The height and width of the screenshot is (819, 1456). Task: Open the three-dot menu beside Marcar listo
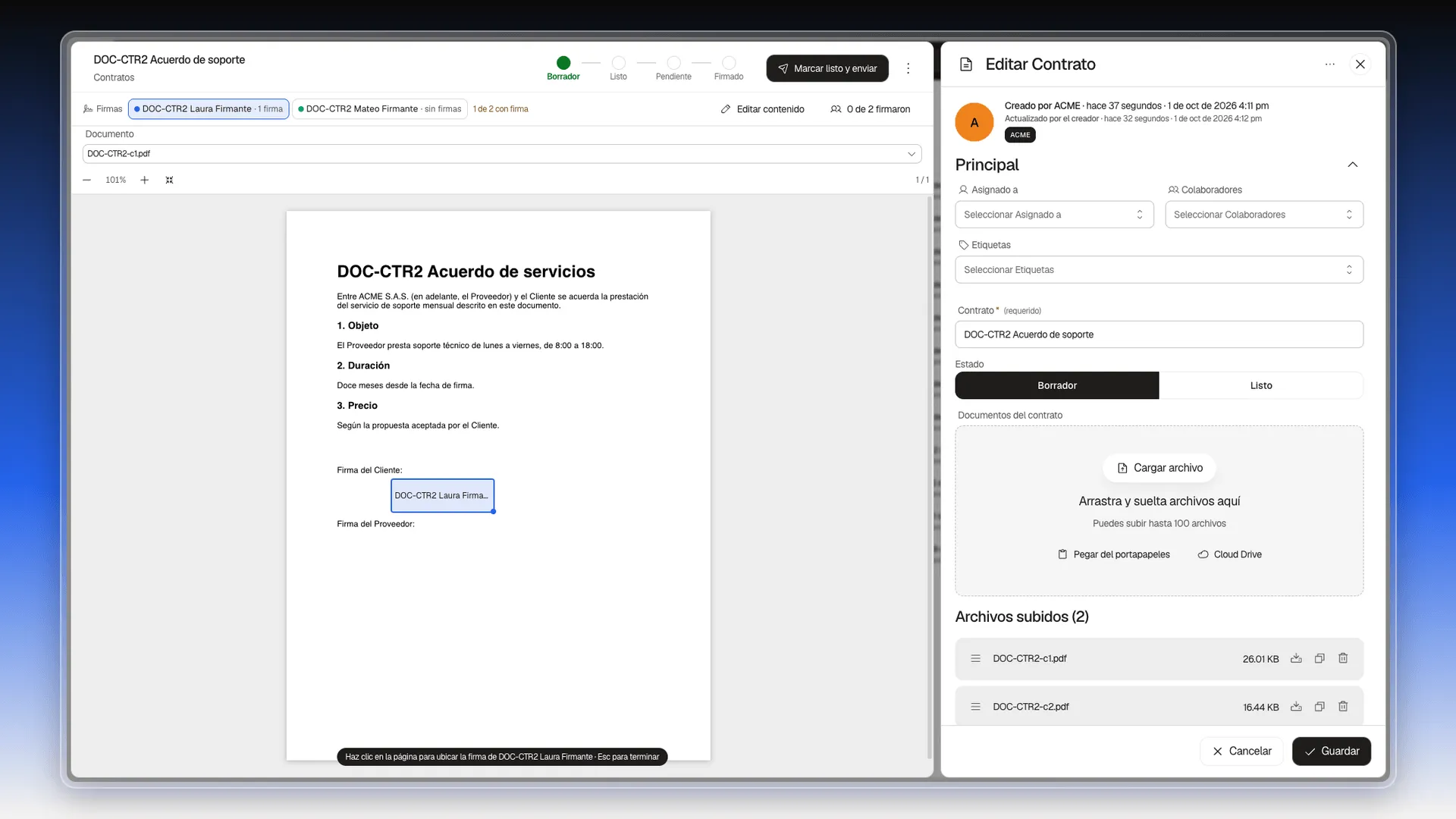click(908, 68)
